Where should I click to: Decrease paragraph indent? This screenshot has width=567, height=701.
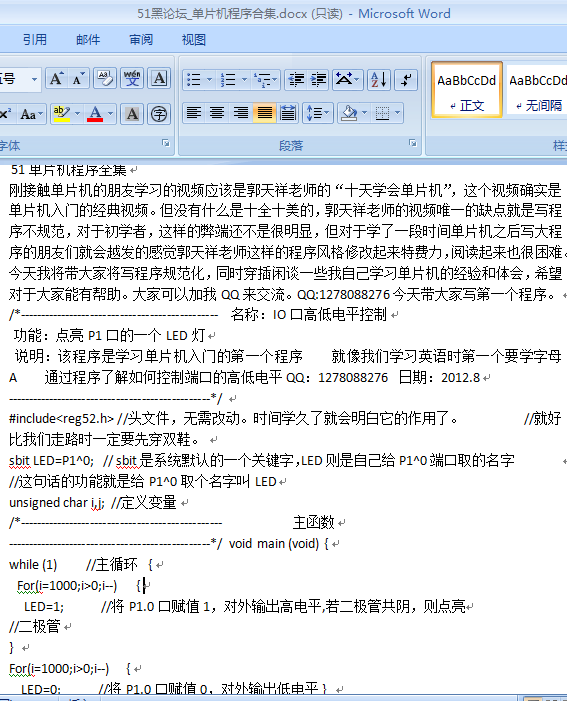coord(296,80)
